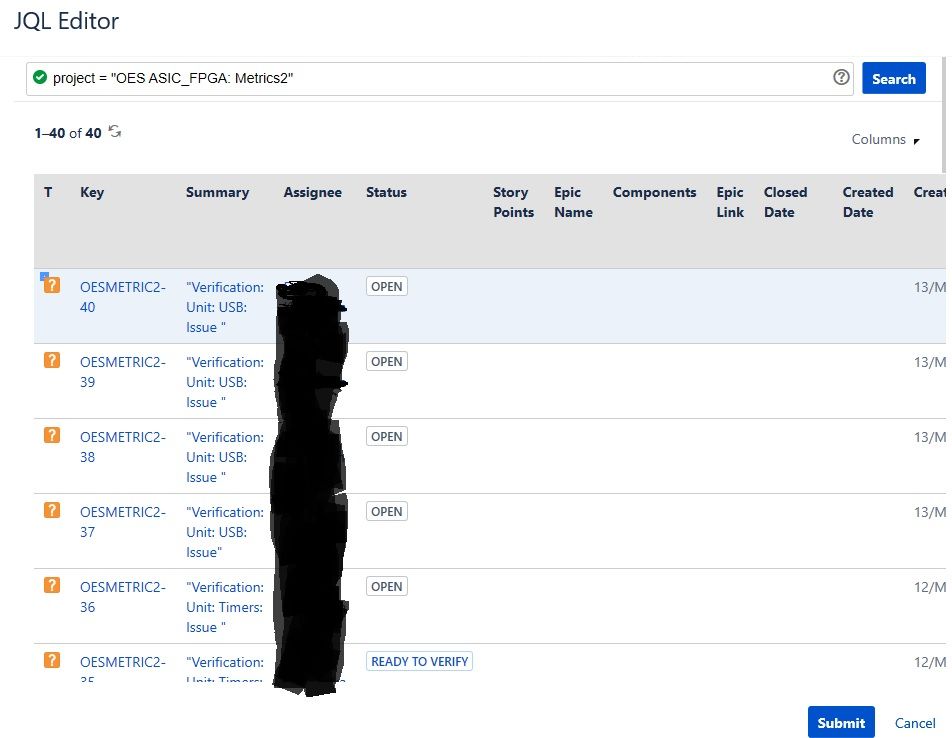Click OPEN status of OESMETRIC2-39
Viewport: 952px width, 738px height.
tap(387, 361)
